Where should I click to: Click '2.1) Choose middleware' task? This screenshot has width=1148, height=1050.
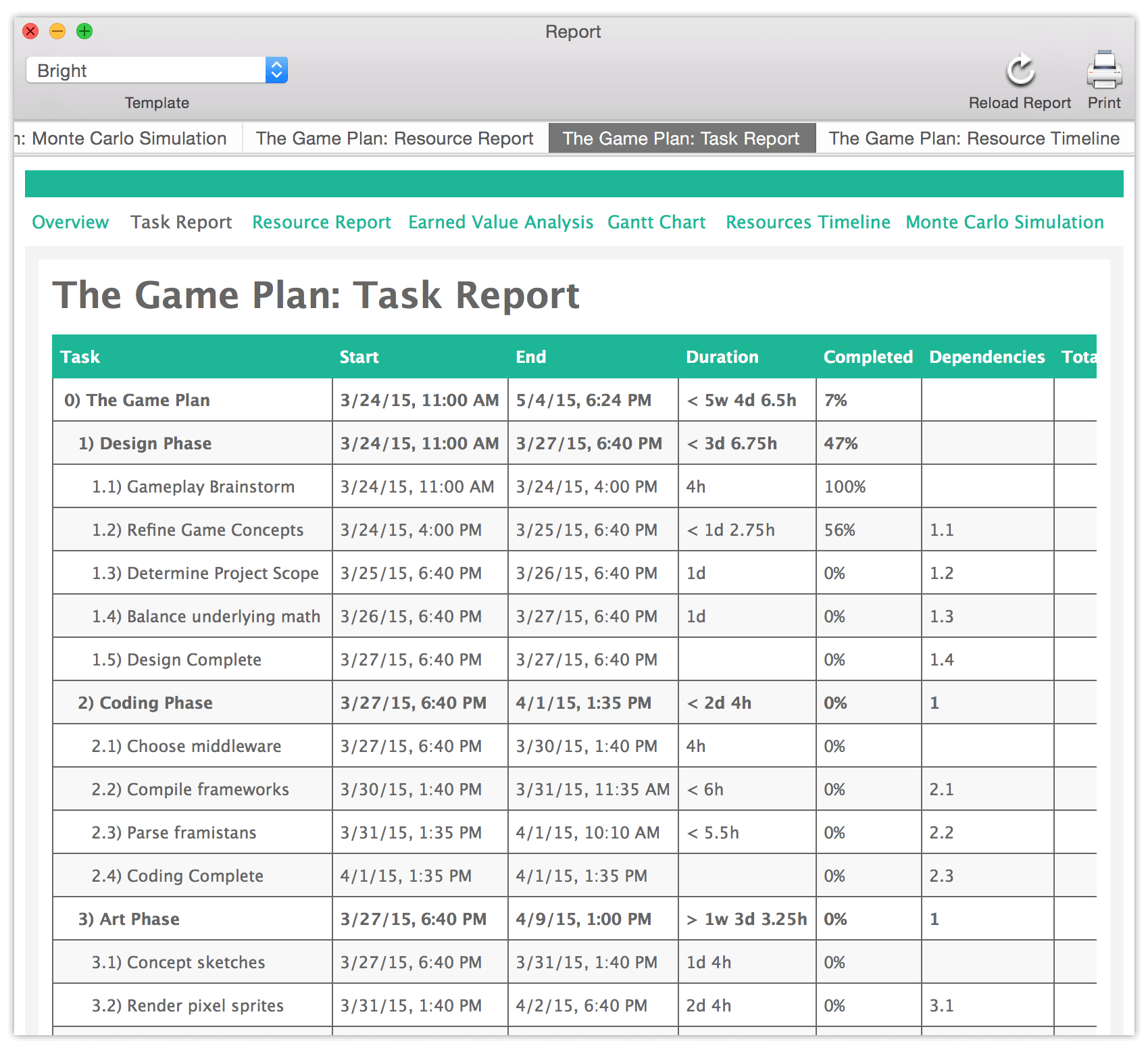186,746
